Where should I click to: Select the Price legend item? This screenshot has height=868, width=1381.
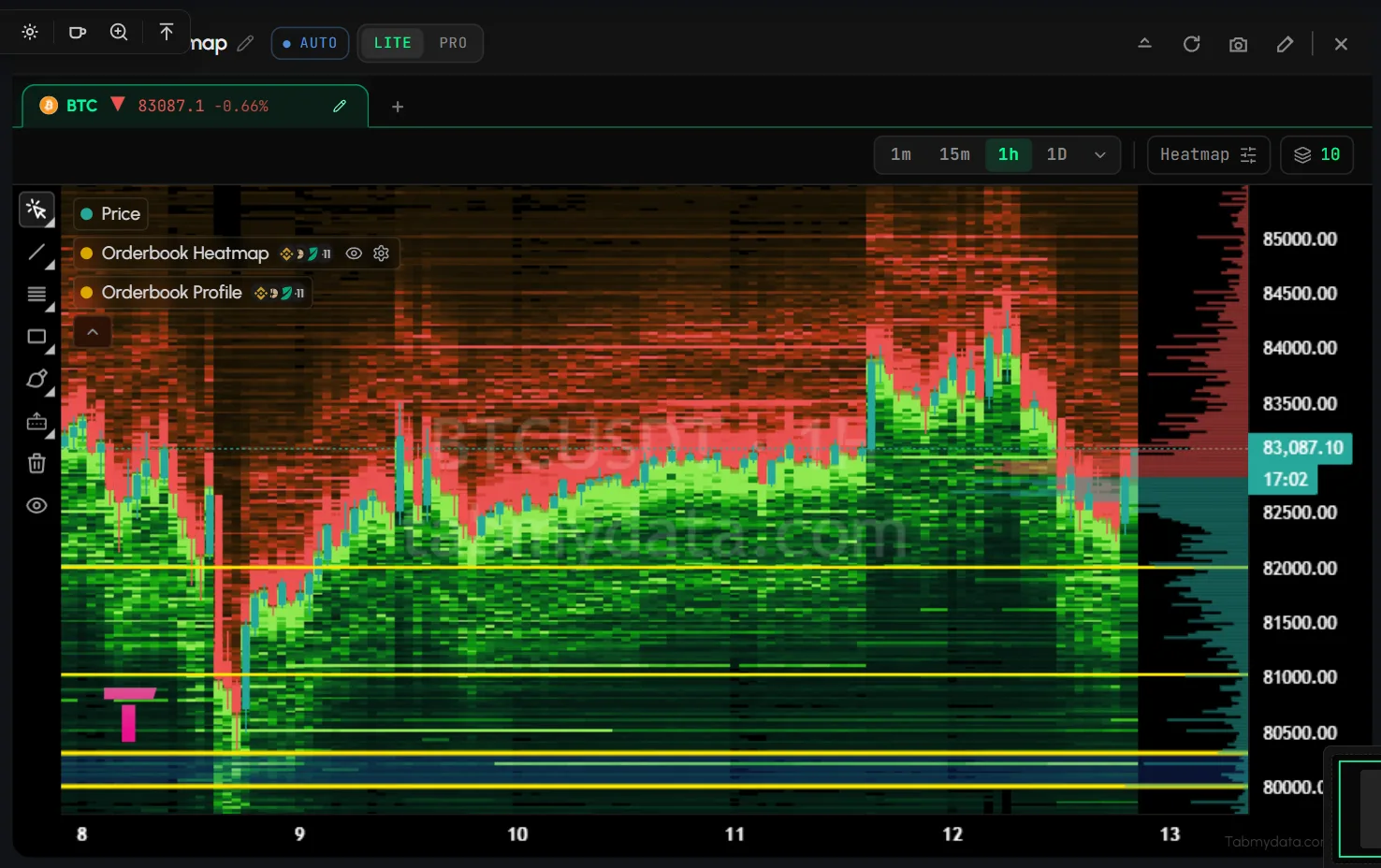pos(110,214)
